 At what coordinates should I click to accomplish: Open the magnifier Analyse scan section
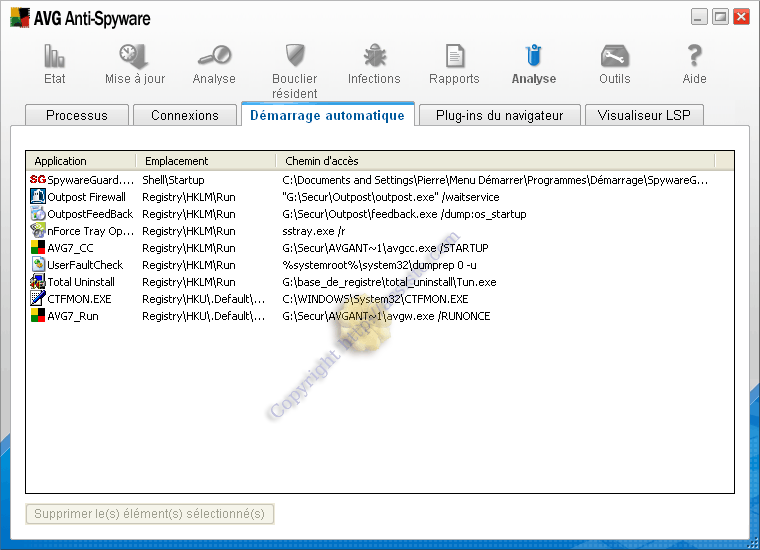(x=214, y=64)
